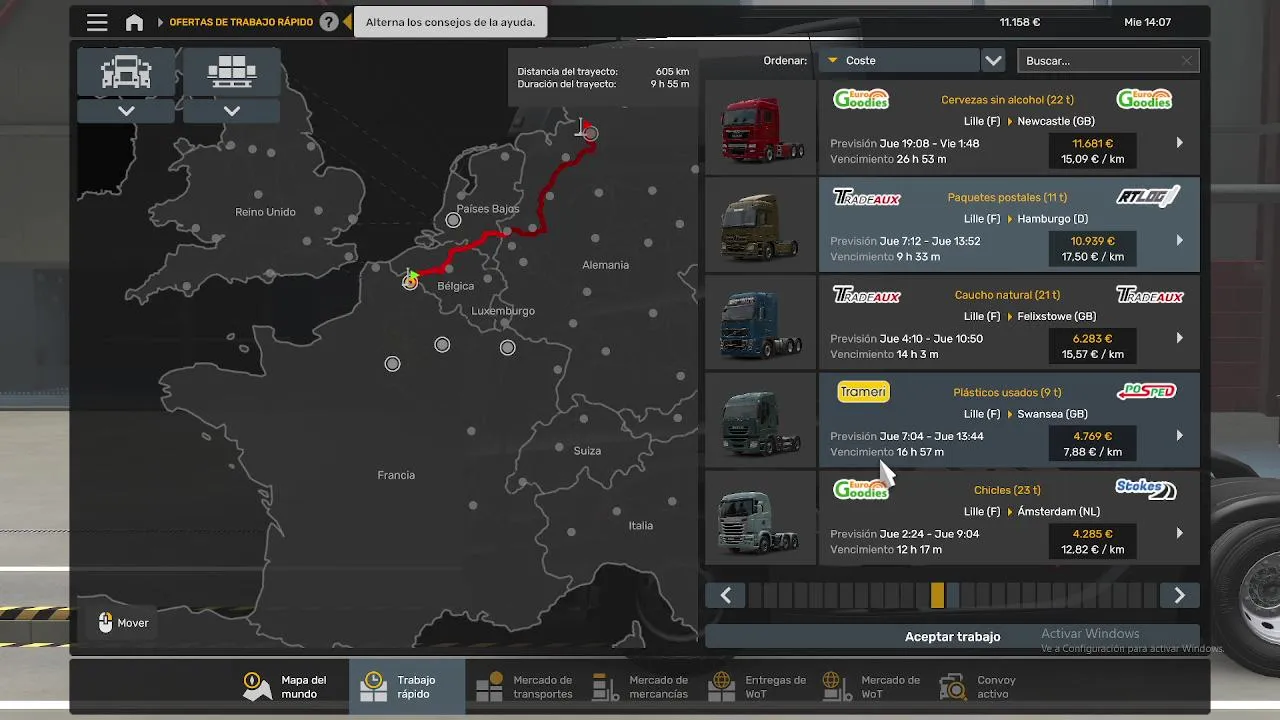1280x720 pixels.
Task: Open the Coste sort dropdown
Action: [898, 61]
